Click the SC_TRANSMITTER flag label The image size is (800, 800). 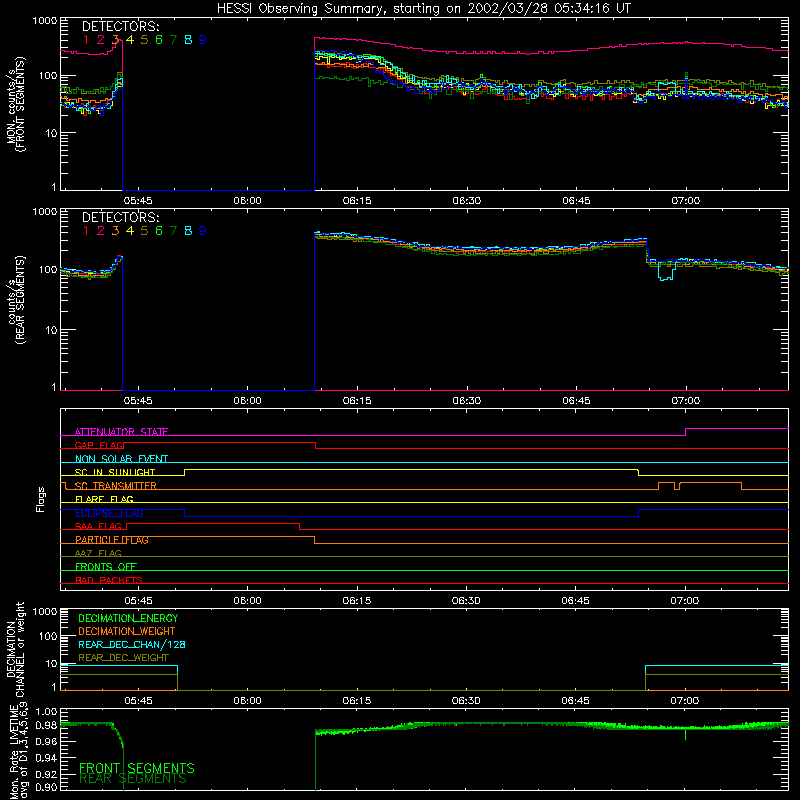coord(116,486)
